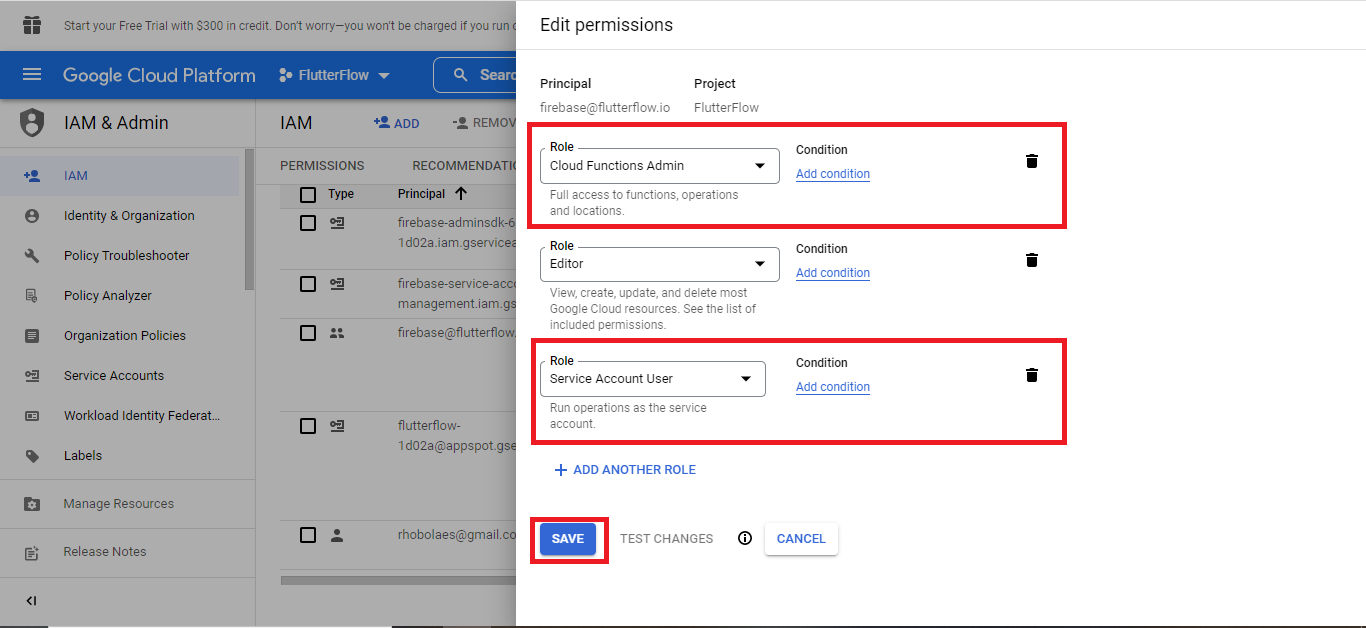The image size is (1366, 628).
Task: Click the person icon in rhobolaes@gmail row
Action: (x=337, y=536)
